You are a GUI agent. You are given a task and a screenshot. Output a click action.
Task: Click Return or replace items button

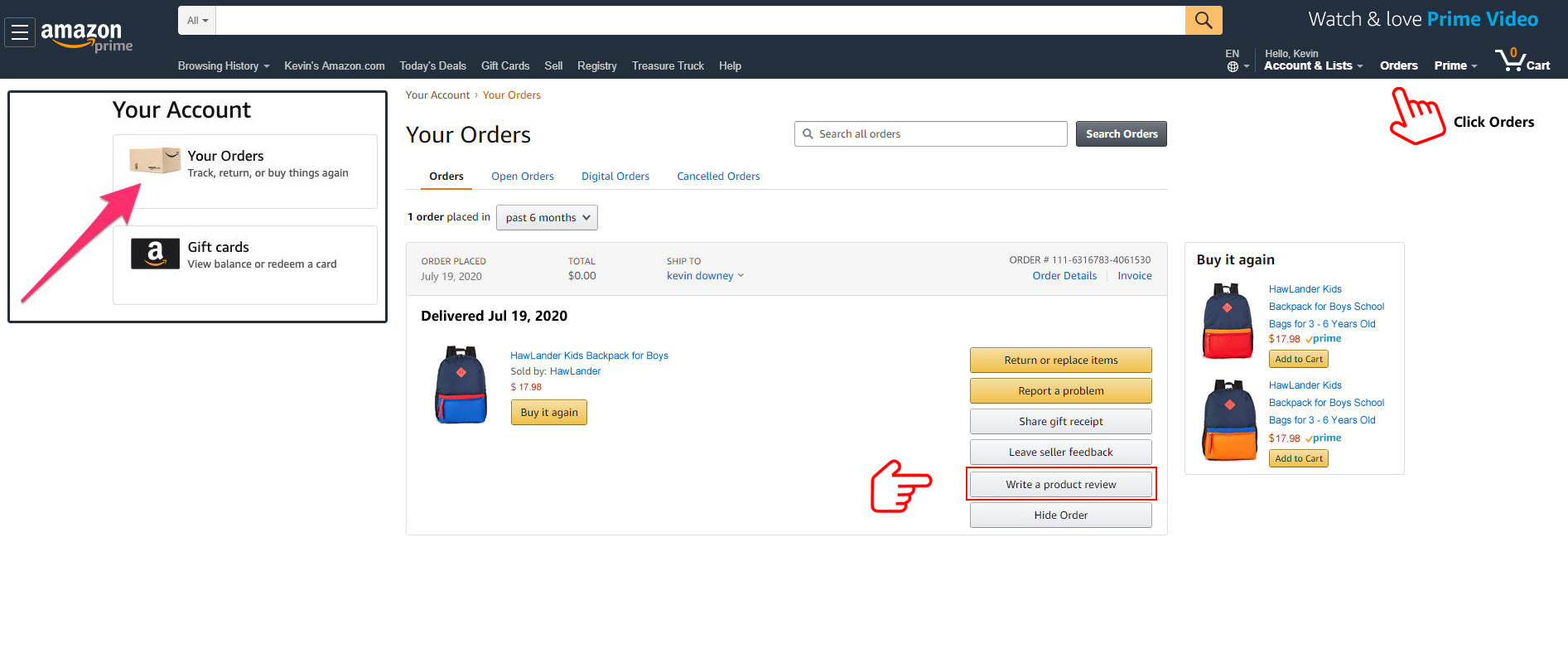tap(1061, 360)
